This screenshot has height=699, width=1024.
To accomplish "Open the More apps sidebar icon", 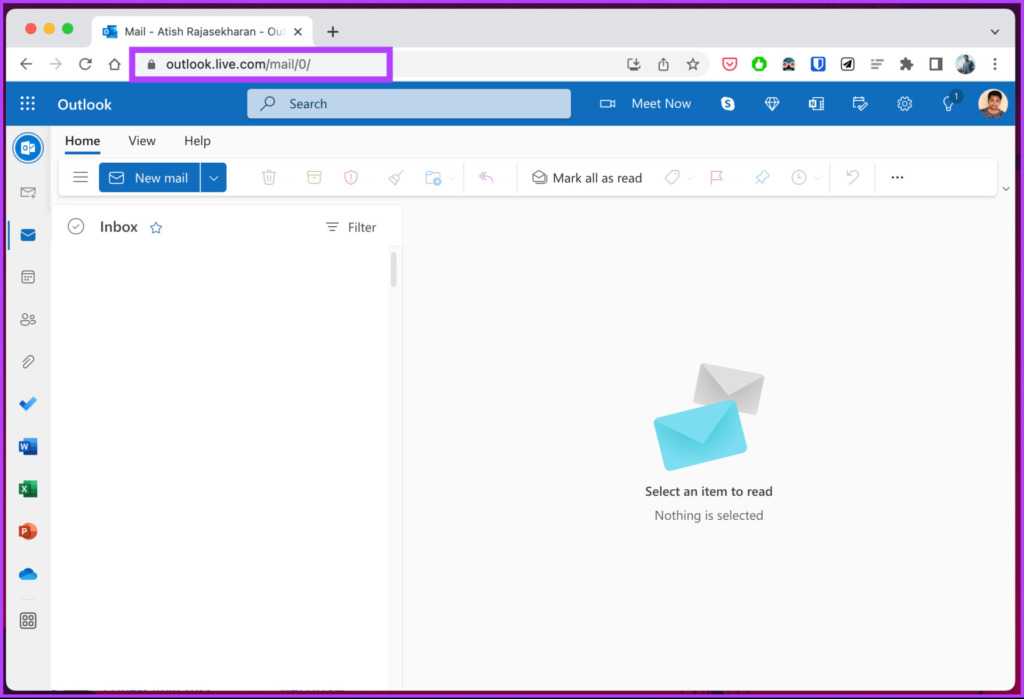I will pyautogui.click(x=28, y=621).
